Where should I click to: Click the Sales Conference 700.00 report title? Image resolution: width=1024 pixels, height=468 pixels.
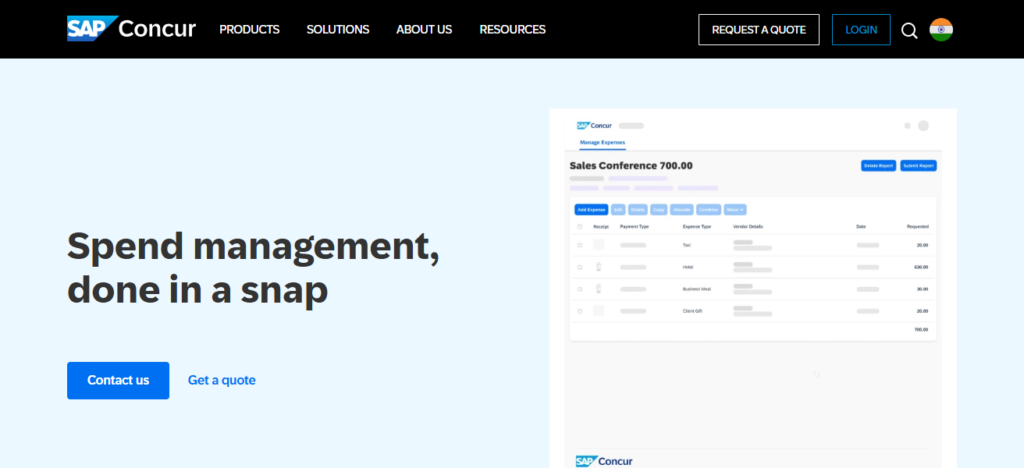tap(631, 166)
